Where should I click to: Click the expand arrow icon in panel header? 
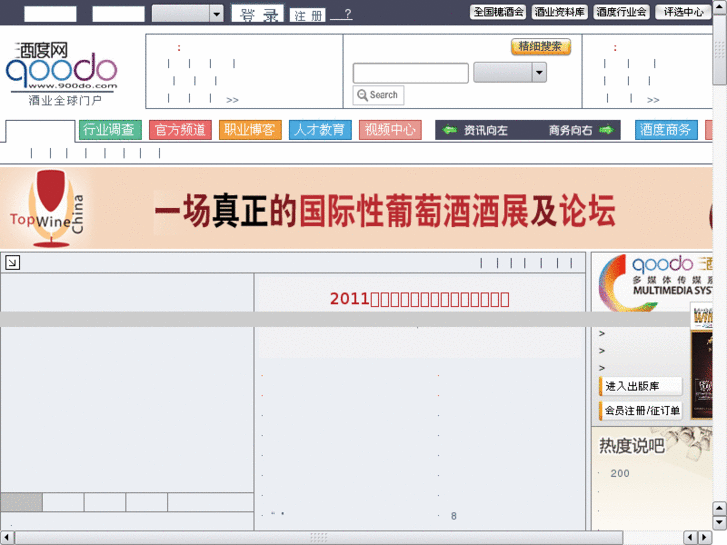(13, 263)
